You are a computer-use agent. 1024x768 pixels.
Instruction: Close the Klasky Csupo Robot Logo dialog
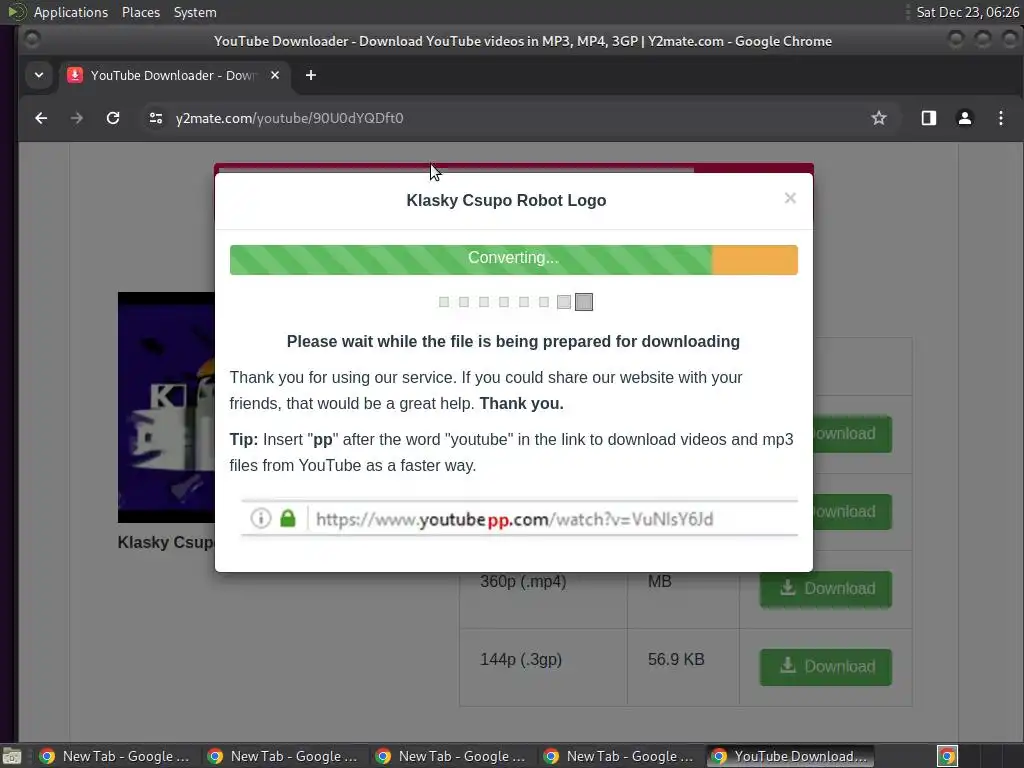pyautogui.click(x=790, y=198)
